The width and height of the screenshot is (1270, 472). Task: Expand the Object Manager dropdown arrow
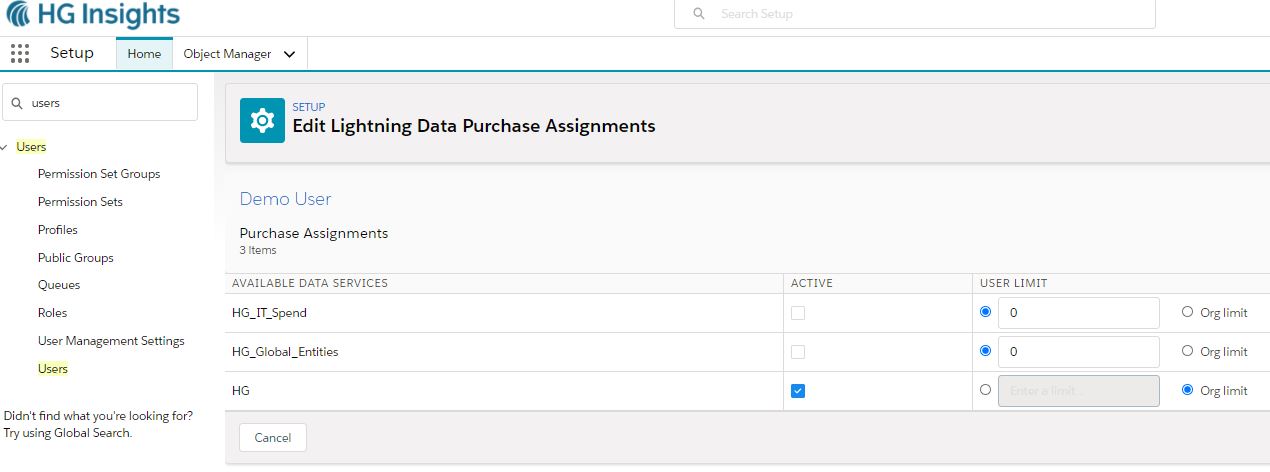point(289,55)
